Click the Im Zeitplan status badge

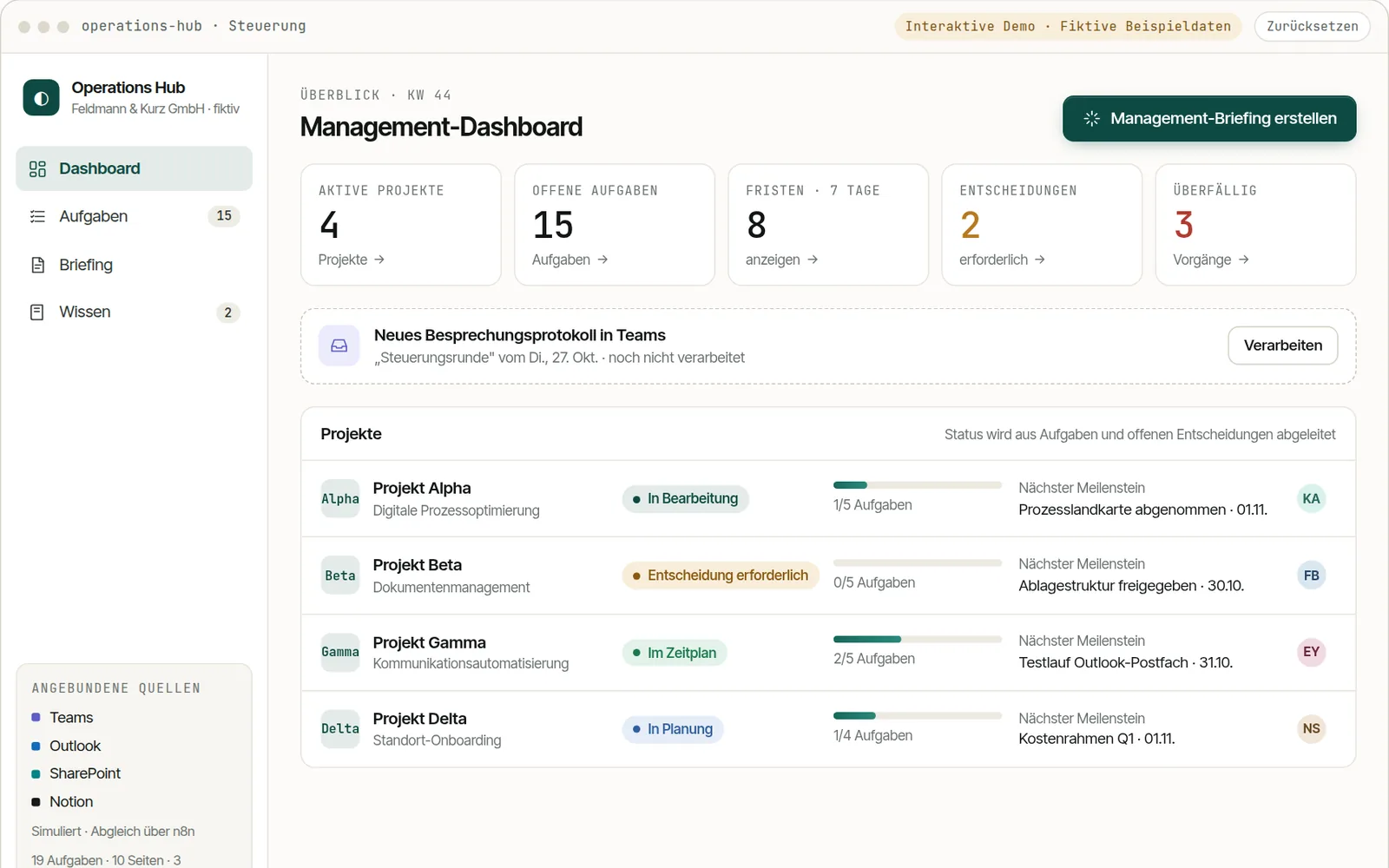675,653
